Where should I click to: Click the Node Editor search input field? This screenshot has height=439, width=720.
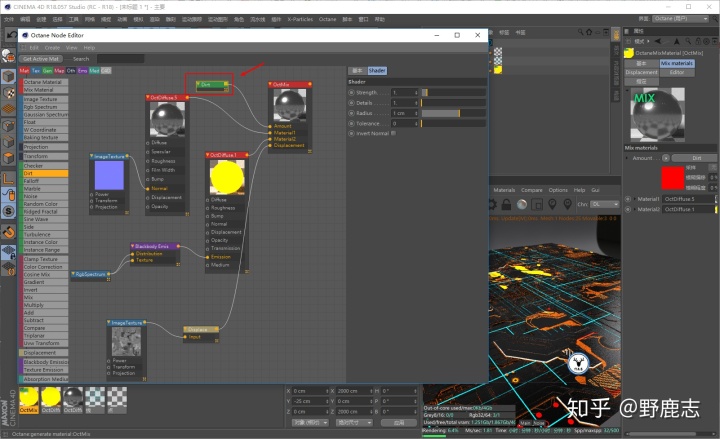click(x=121, y=59)
